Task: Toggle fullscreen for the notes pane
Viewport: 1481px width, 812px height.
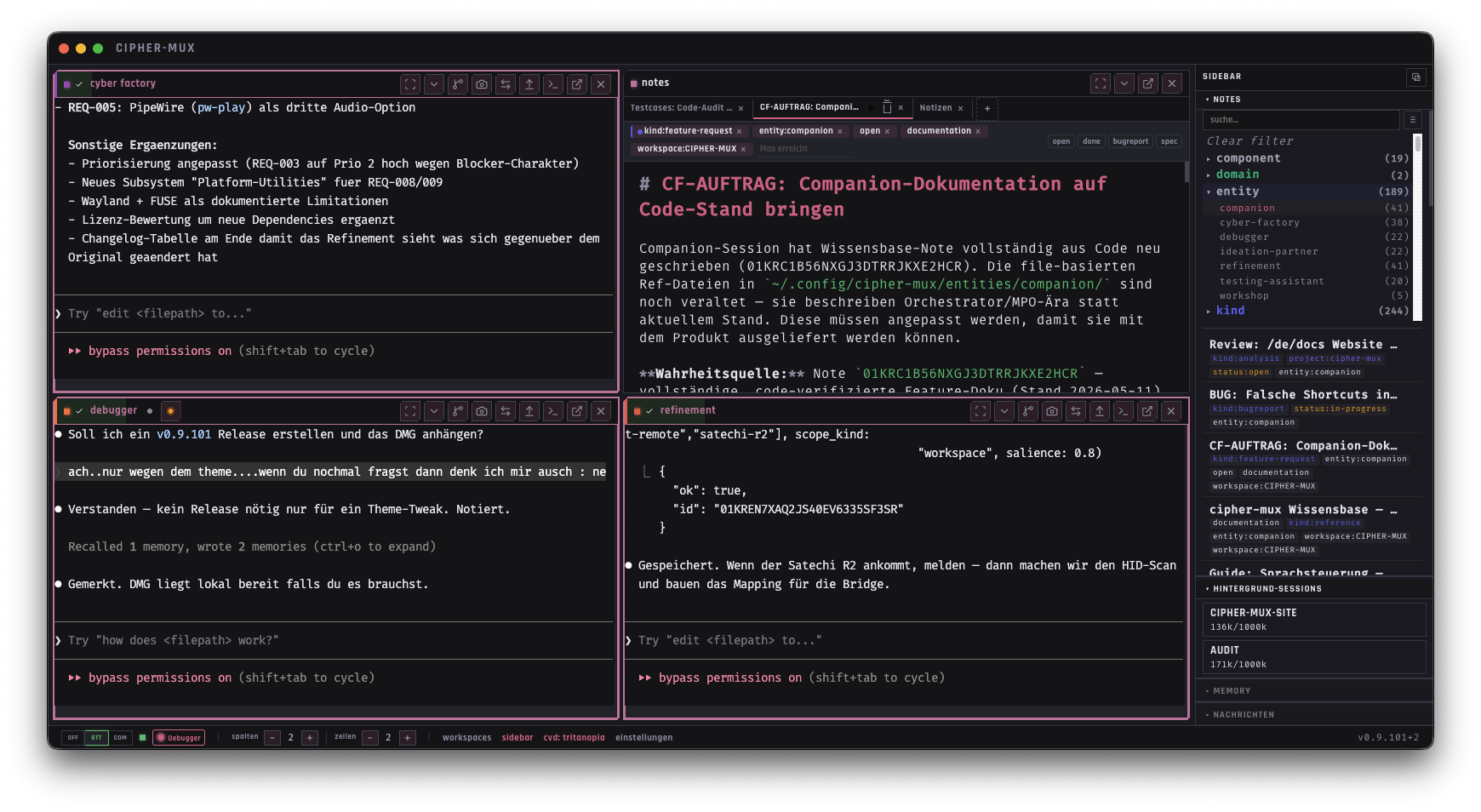Action: (x=1101, y=83)
